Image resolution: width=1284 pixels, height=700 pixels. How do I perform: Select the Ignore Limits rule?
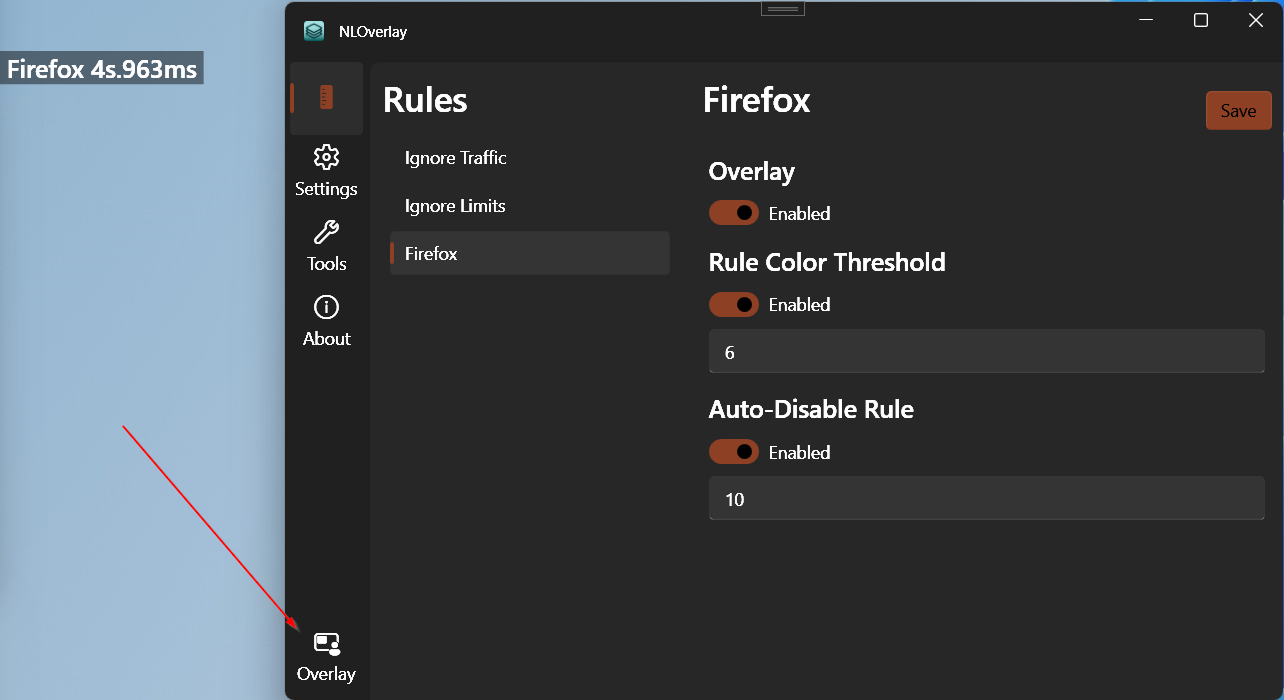(529, 206)
